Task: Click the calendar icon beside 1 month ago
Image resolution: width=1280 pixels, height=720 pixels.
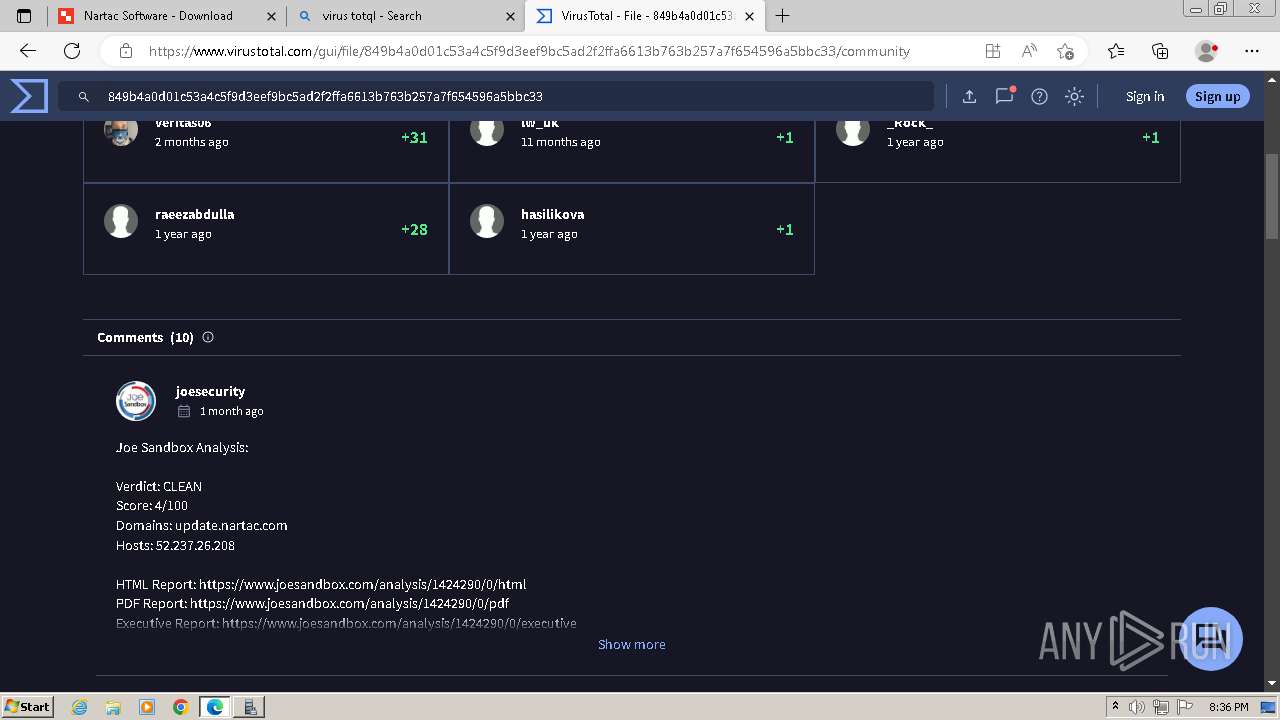Action: [184, 411]
